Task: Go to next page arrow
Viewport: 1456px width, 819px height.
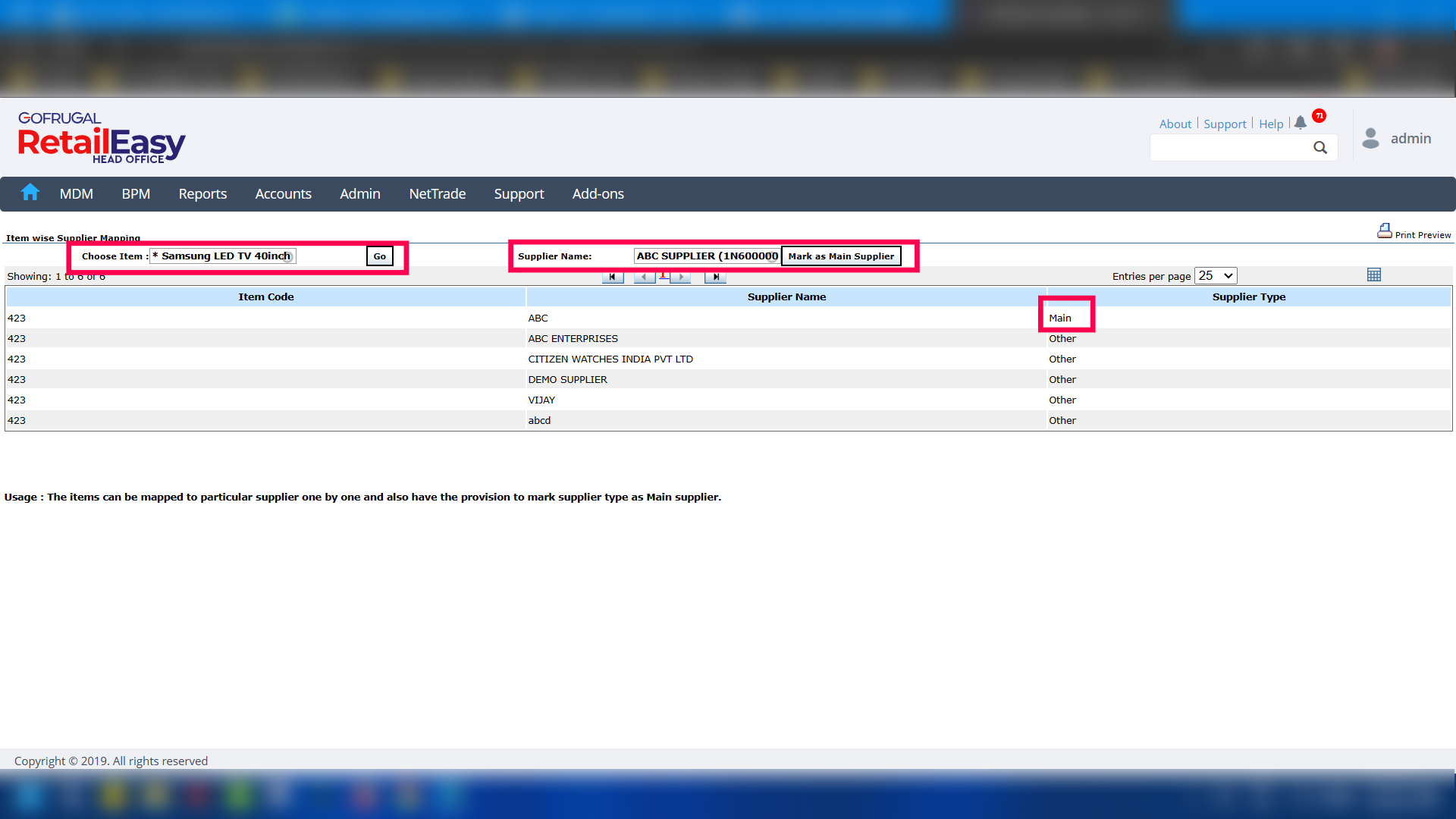Action: pos(681,278)
